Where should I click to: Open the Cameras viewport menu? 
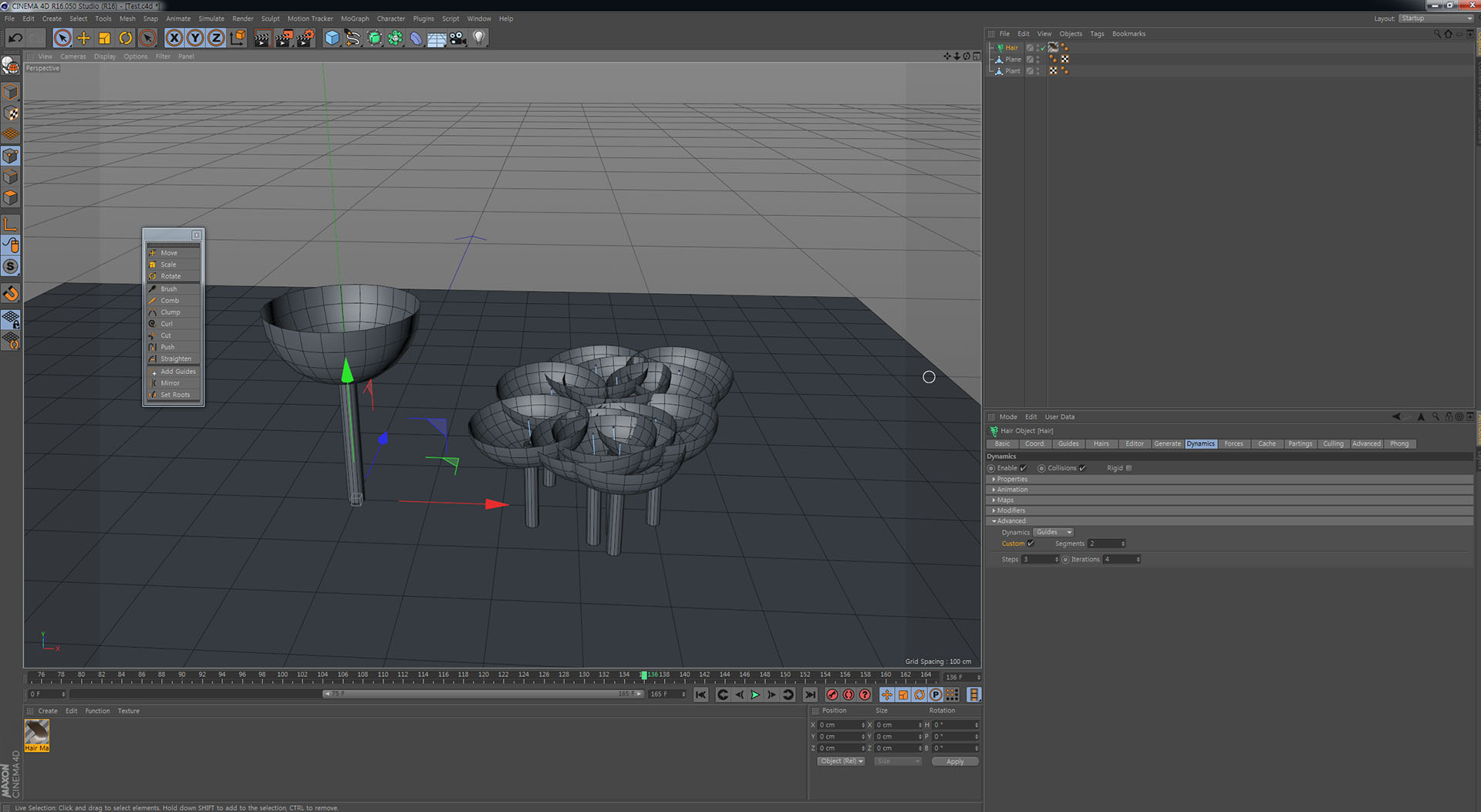click(73, 56)
